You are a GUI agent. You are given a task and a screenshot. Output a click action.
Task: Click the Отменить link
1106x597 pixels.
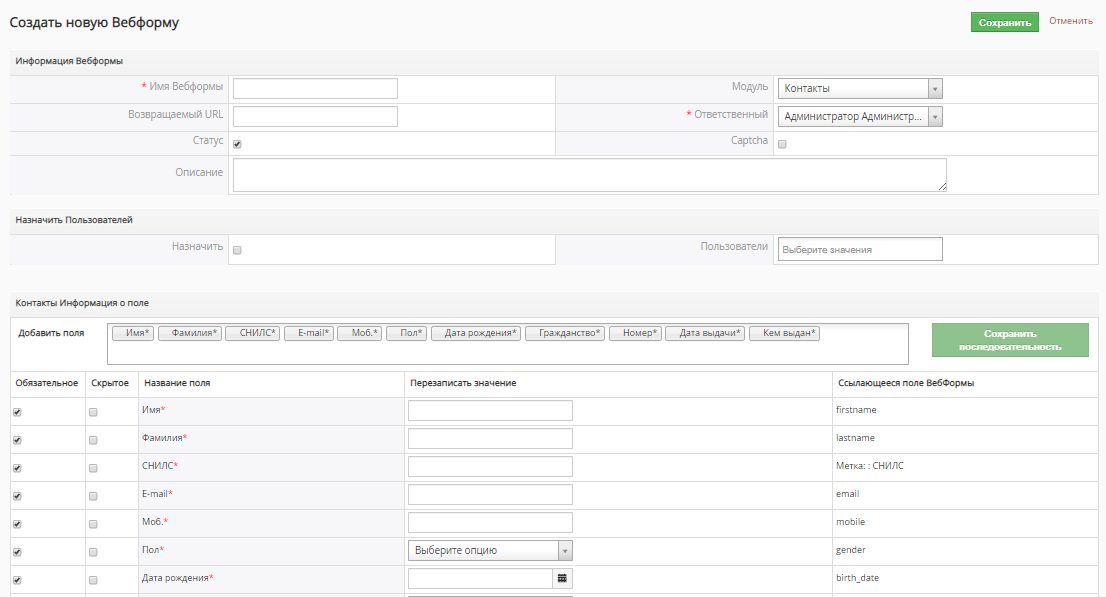pyautogui.click(x=1070, y=21)
